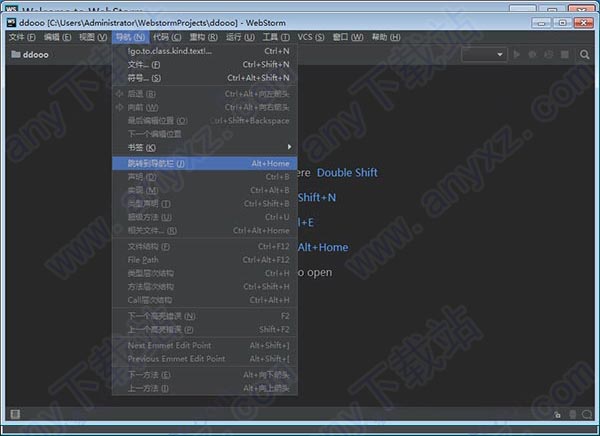Image resolution: width=600 pixels, height=436 pixels.
Task: Click the back arrow icon beside 后退
Action: coord(120,94)
